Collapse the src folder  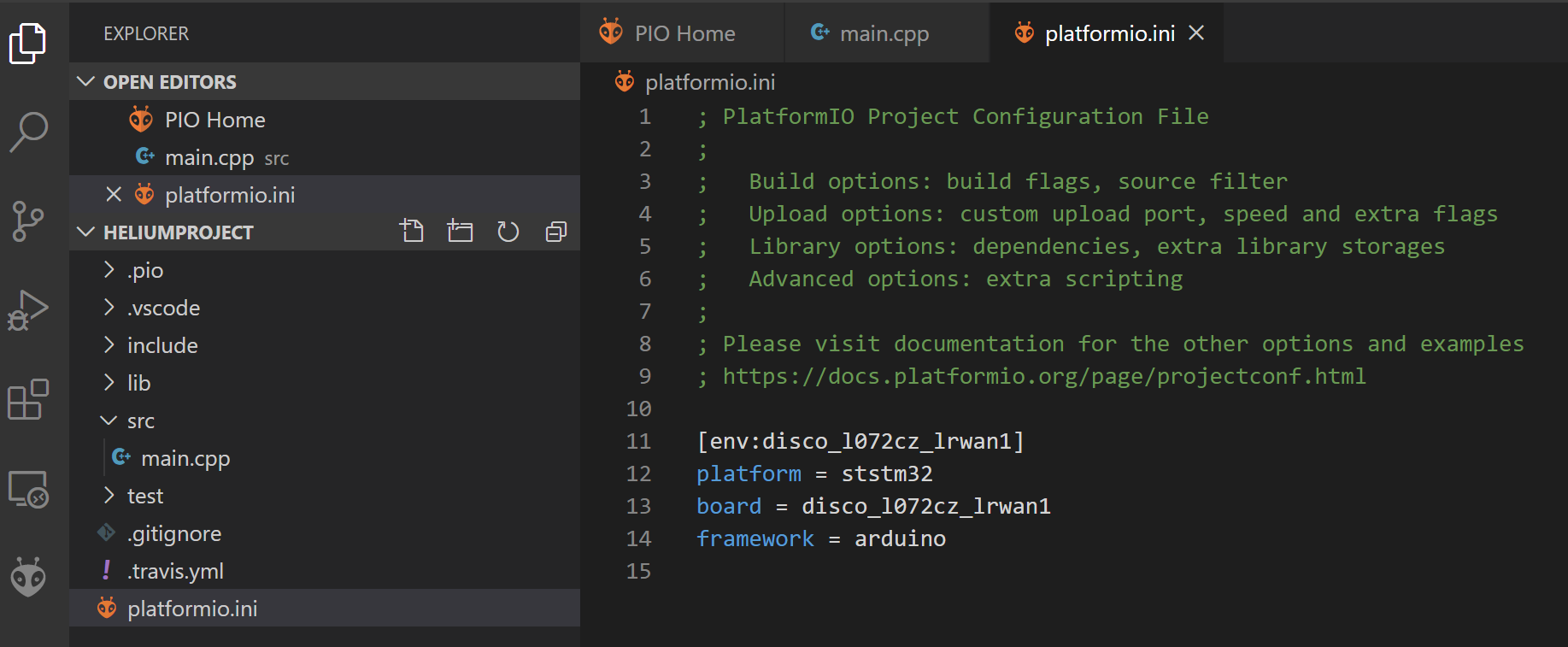tap(140, 421)
